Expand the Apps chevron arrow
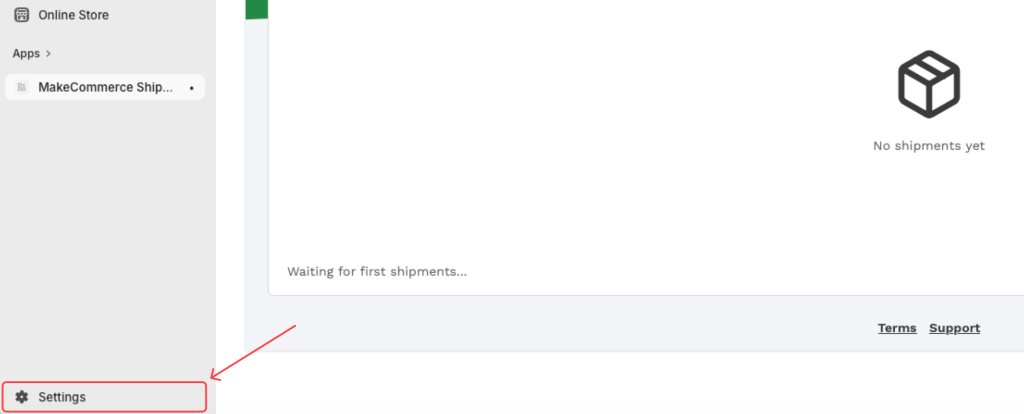This screenshot has width=1024, height=414. point(48,53)
